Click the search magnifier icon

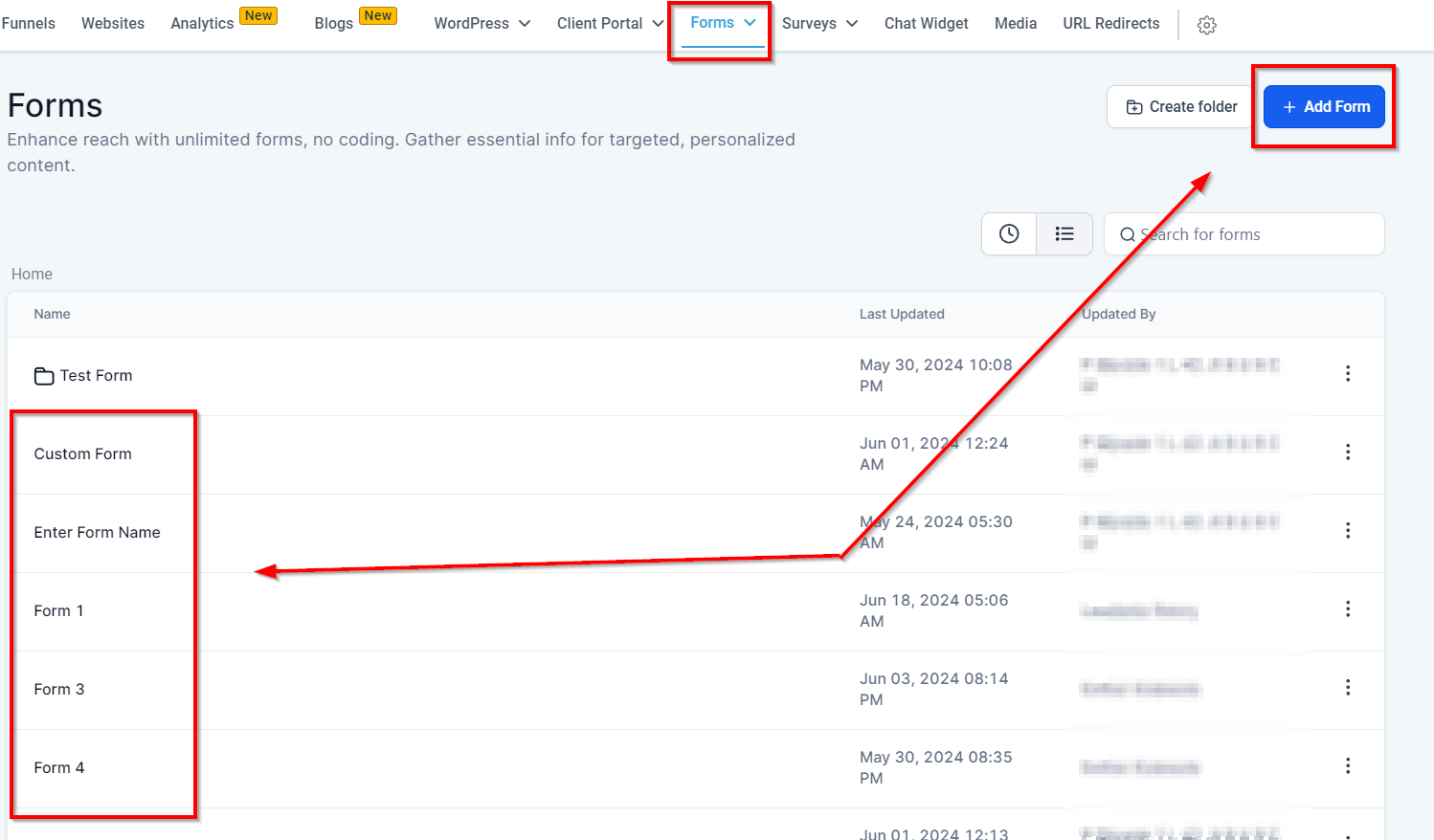(1128, 234)
